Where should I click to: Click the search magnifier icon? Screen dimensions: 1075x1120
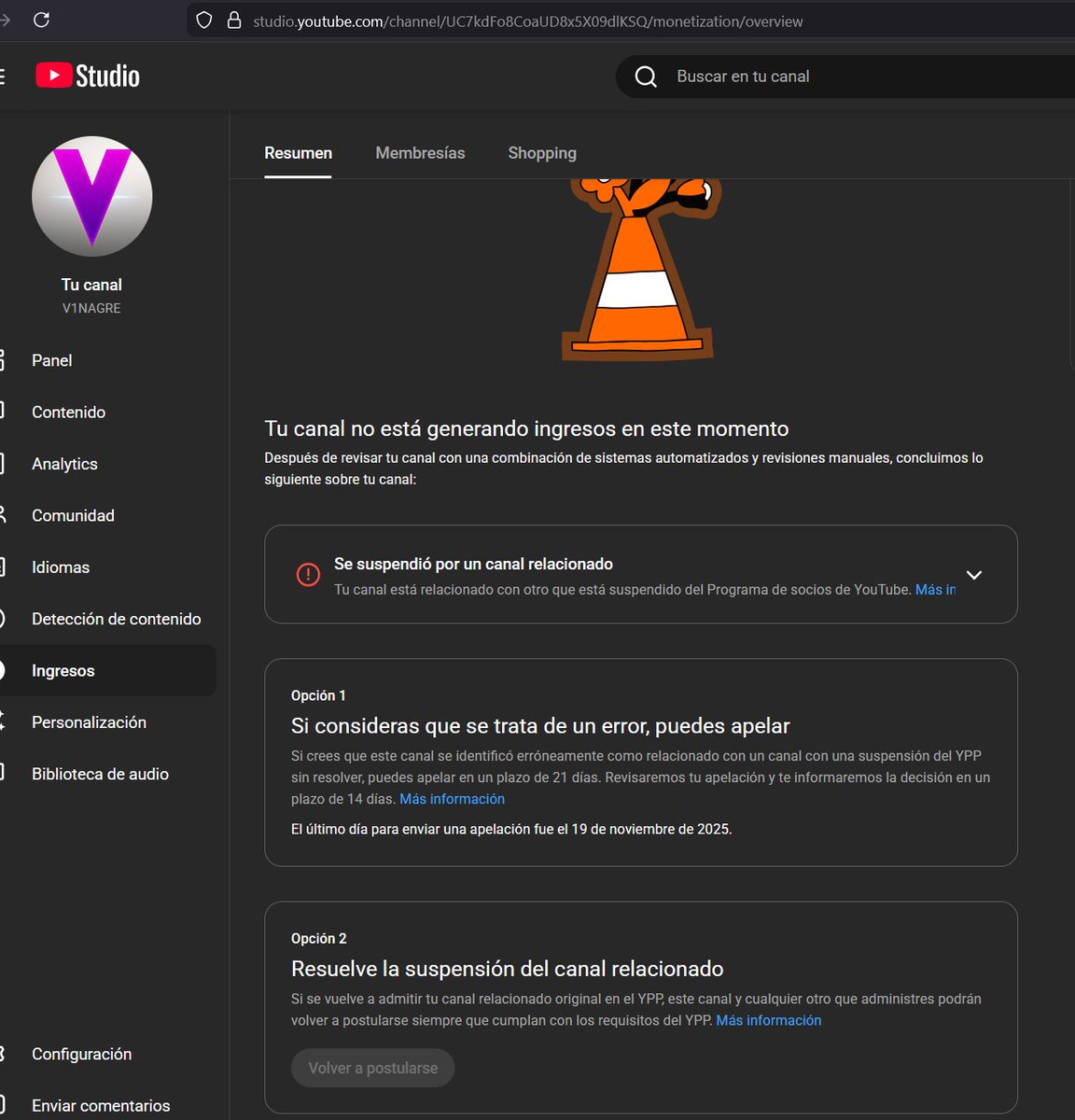pyautogui.click(x=646, y=77)
